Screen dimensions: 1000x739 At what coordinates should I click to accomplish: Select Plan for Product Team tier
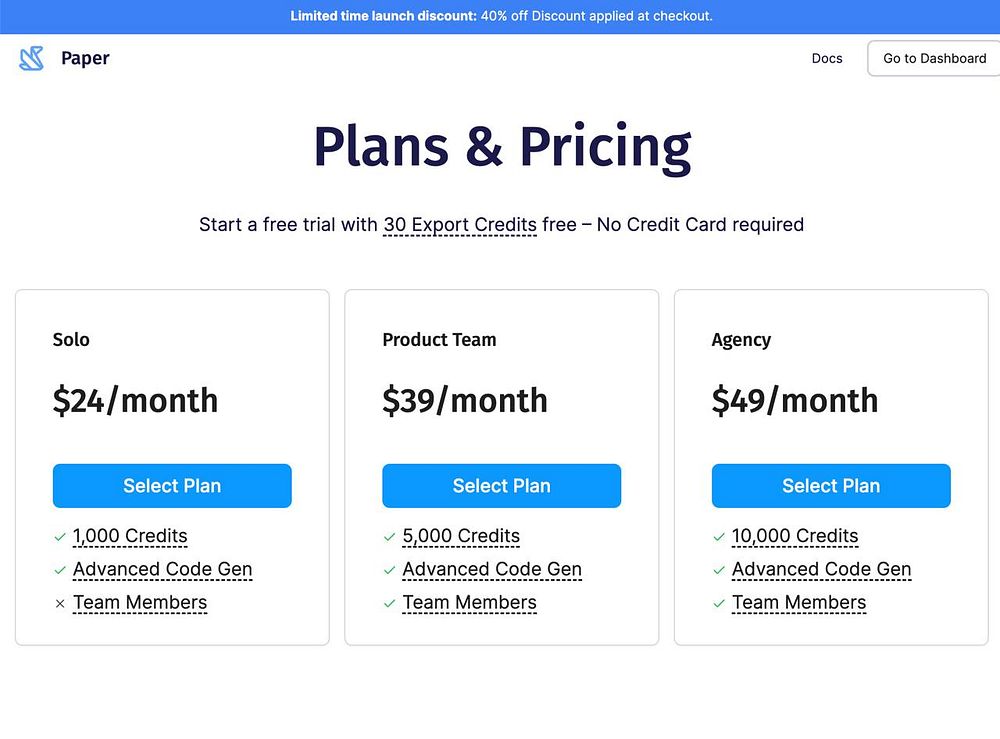(501, 486)
